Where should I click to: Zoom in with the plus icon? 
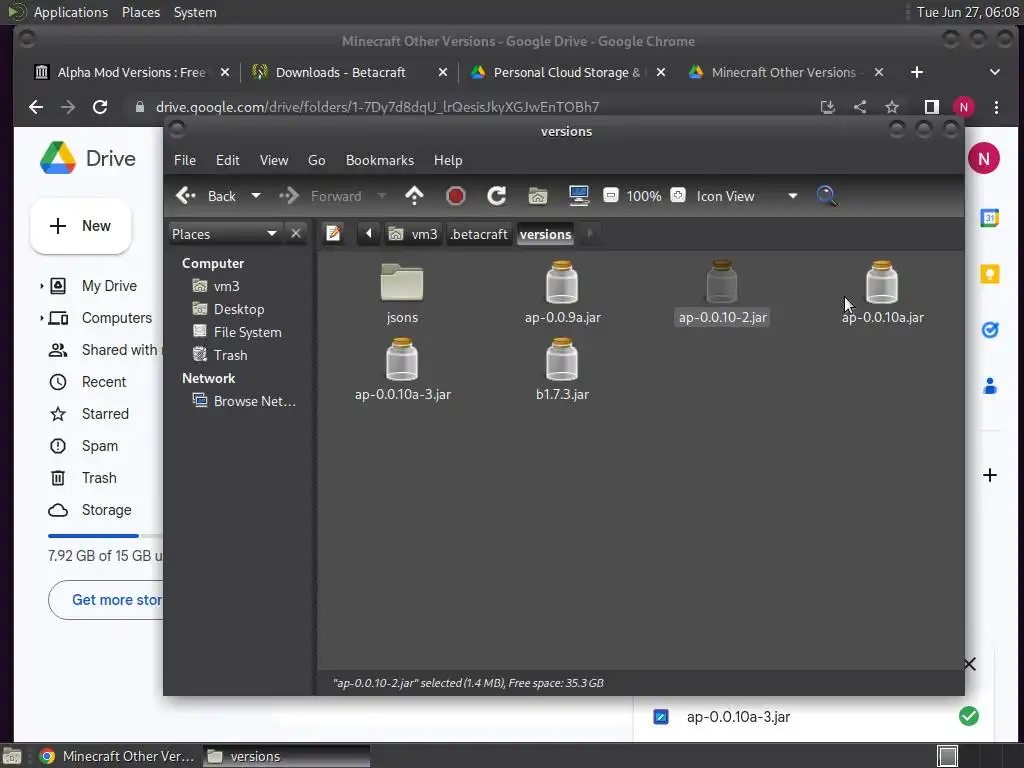[678, 195]
